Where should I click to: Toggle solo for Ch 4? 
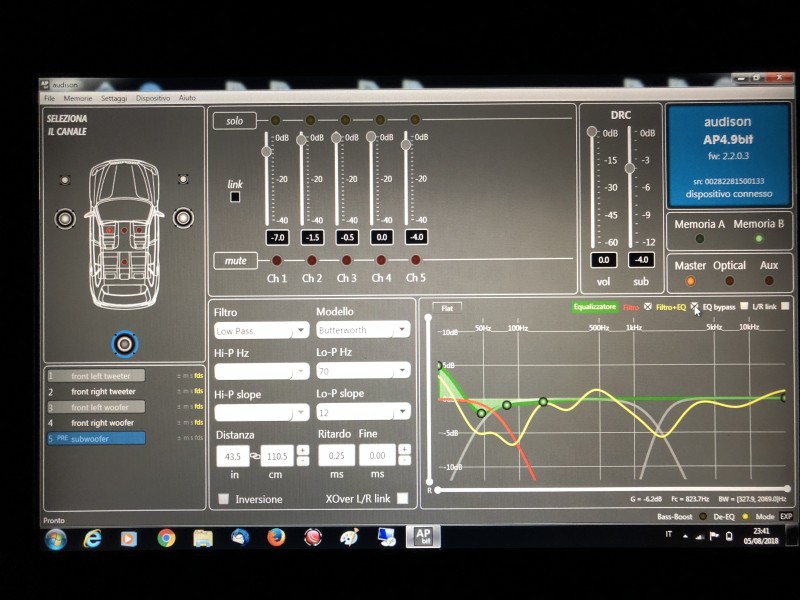380,119
